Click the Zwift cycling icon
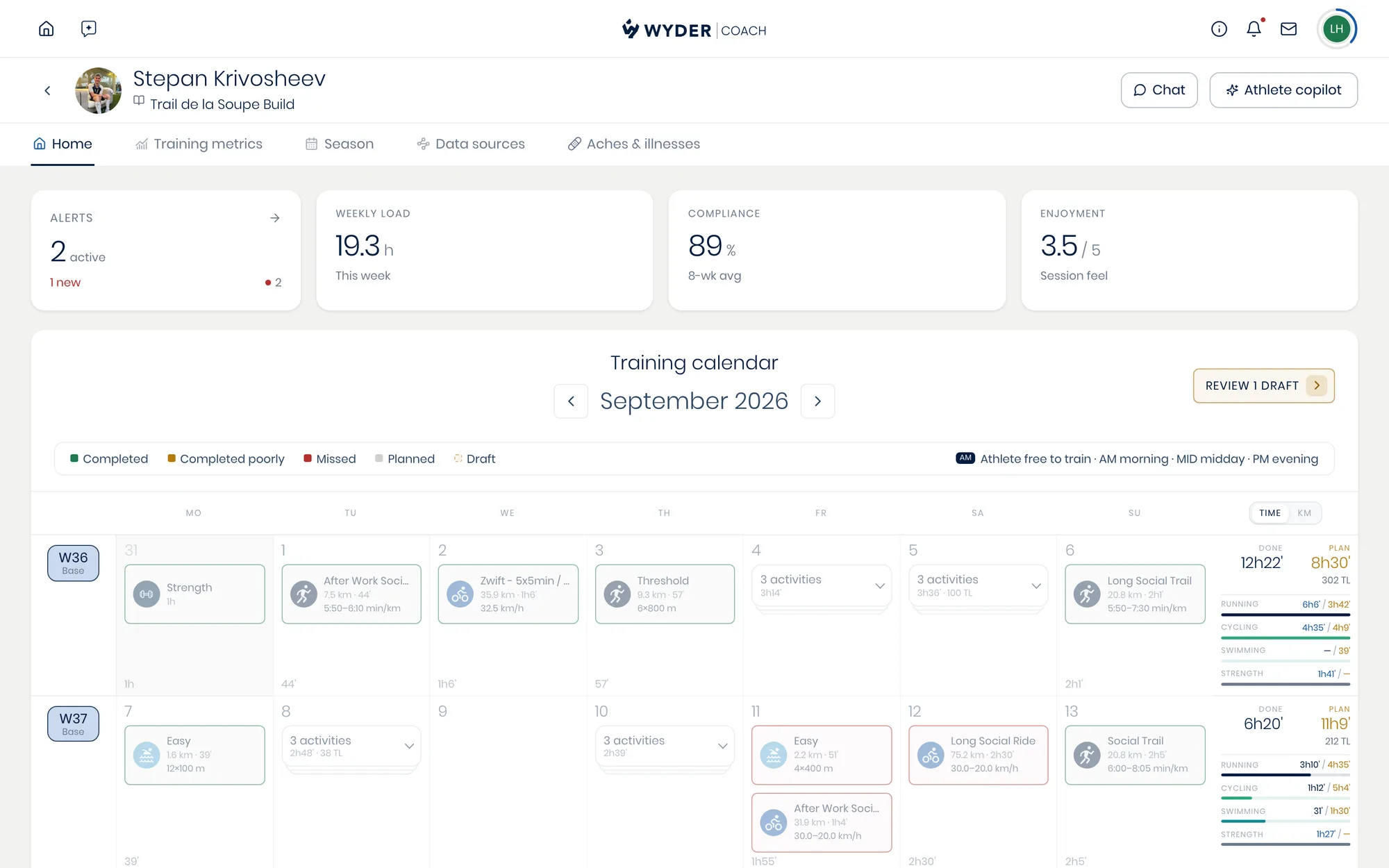Image resolution: width=1389 pixels, height=868 pixels. point(460,594)
